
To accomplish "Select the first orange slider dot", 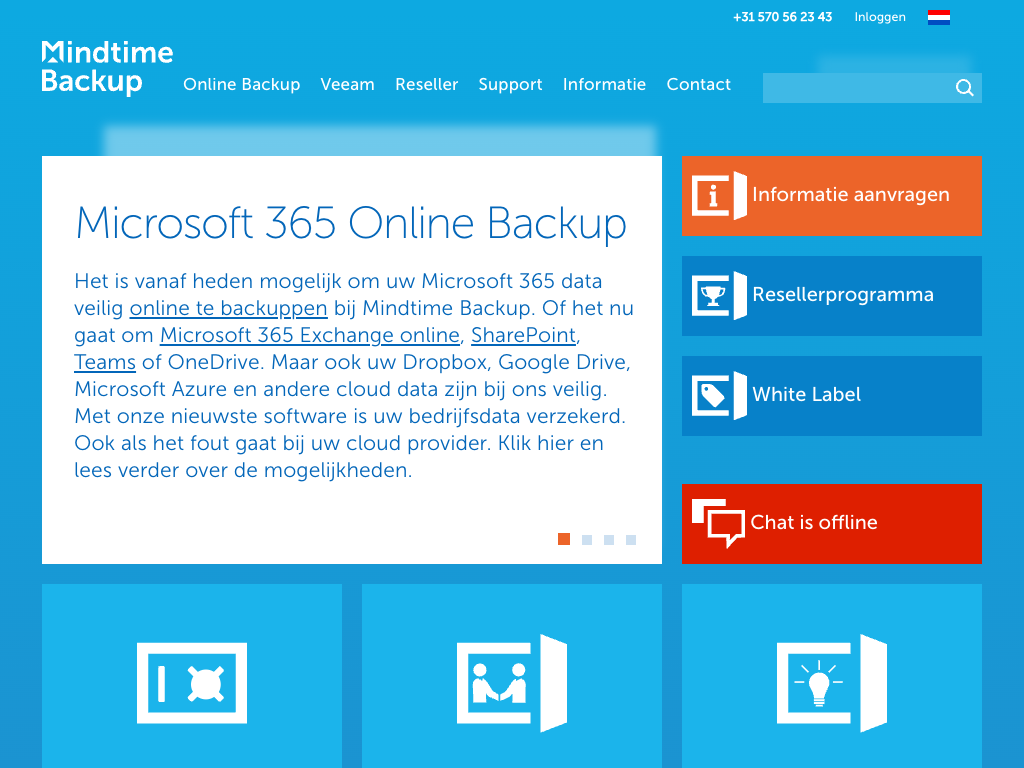I will pyautogui.click(x=564, y=539).
